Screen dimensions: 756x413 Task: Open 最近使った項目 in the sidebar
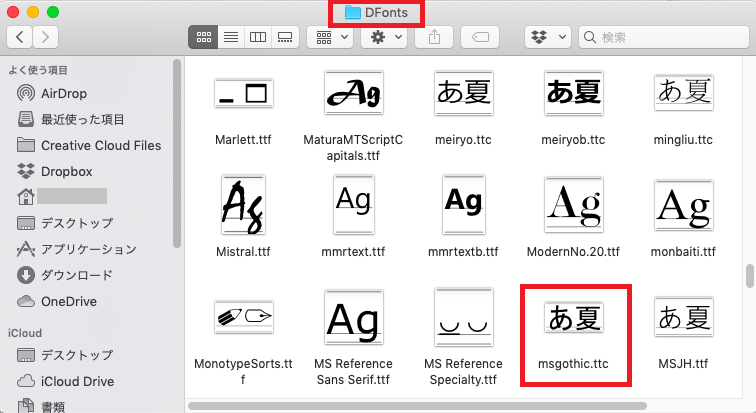[x=70, y=119]
